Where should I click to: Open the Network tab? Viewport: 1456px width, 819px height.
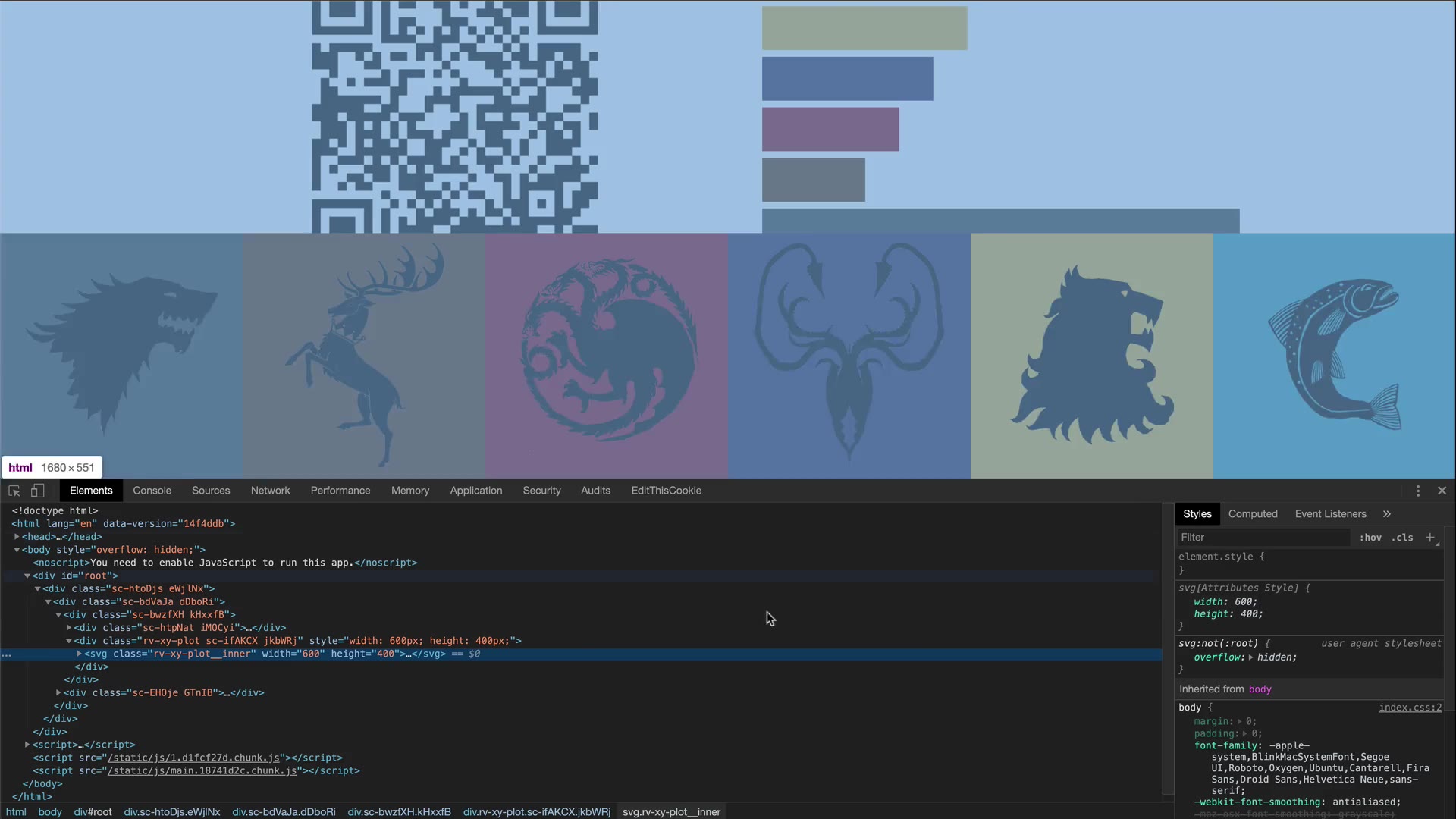pyautogui.click(x=270, y=491)
